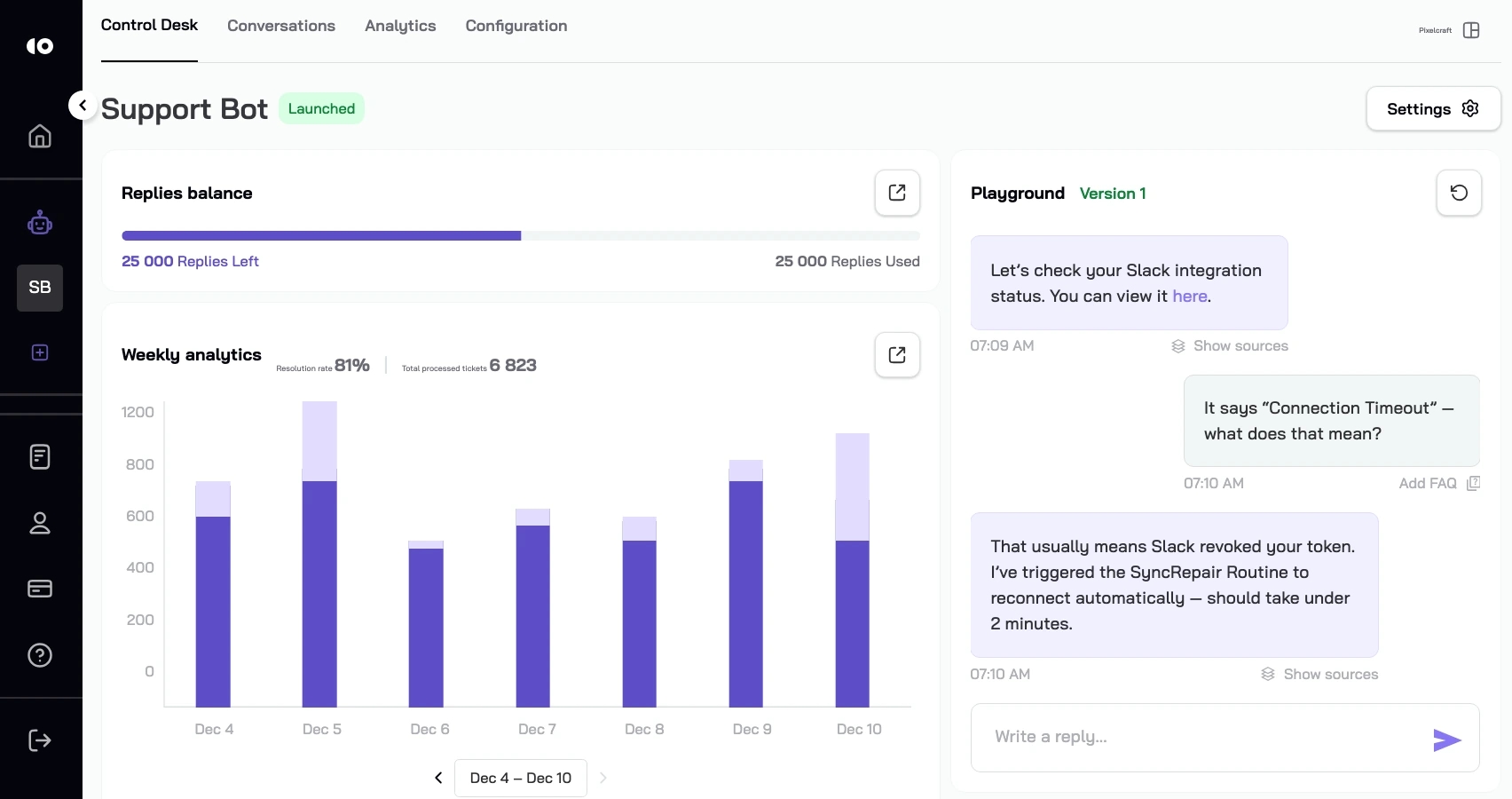The height and width of the screenshot is (799, 1512).
Task: Open Replies balance in external view
Action: point(897,193)
